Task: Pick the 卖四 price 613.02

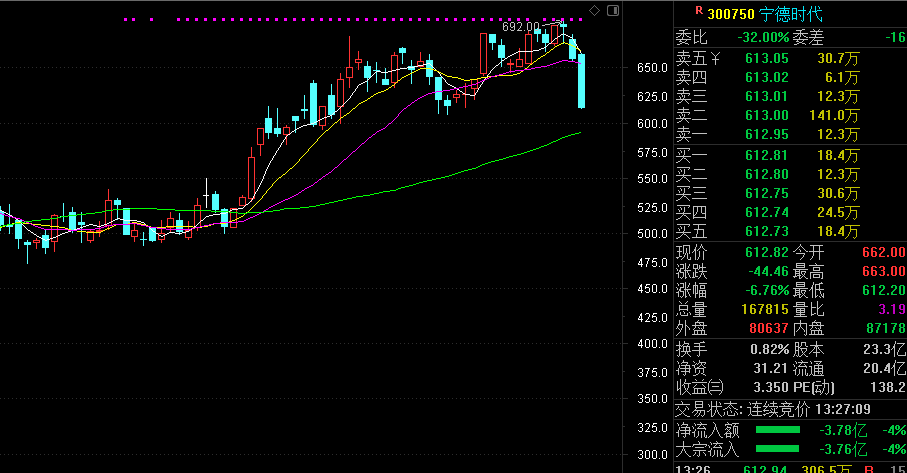Action: [766, 77]
